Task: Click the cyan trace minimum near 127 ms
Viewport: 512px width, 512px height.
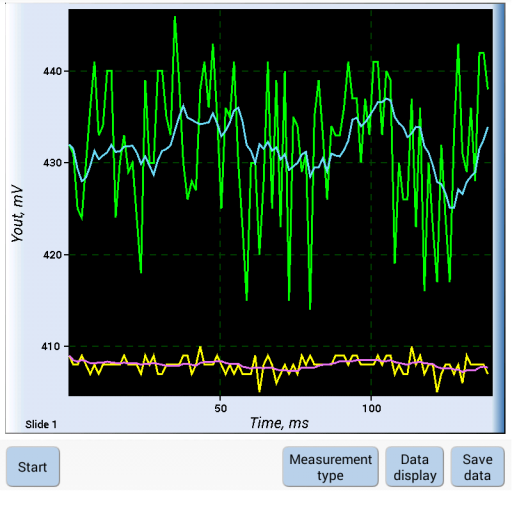Action: 452,208
